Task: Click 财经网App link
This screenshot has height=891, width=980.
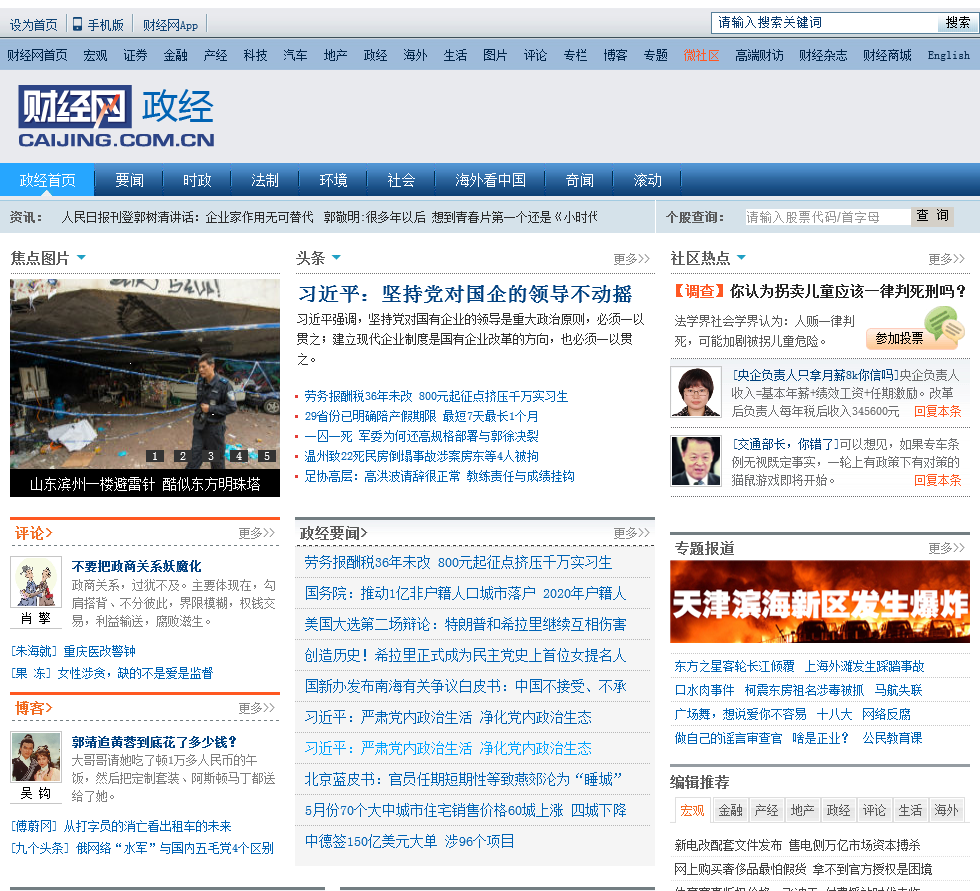Action: 170,25
